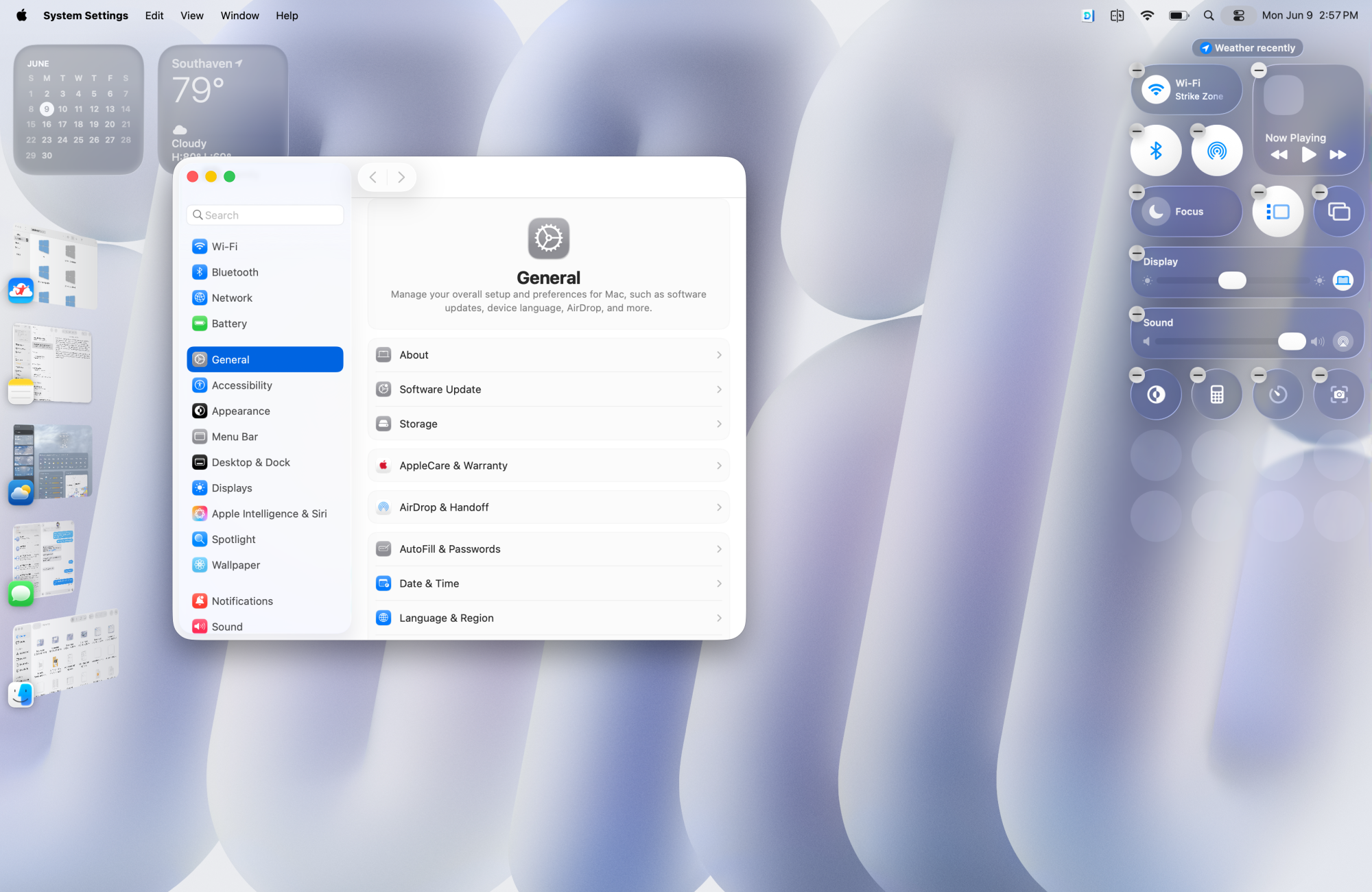
Task: Click the Calculator icon in Control Center
Action: coord(1216,395)
